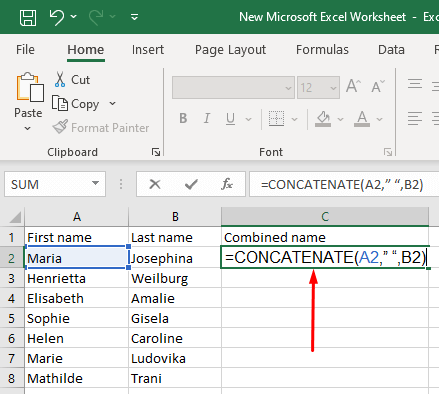Open the Formulas tab
The height and width of the screenshot is (394, 439).
point(322,50)
